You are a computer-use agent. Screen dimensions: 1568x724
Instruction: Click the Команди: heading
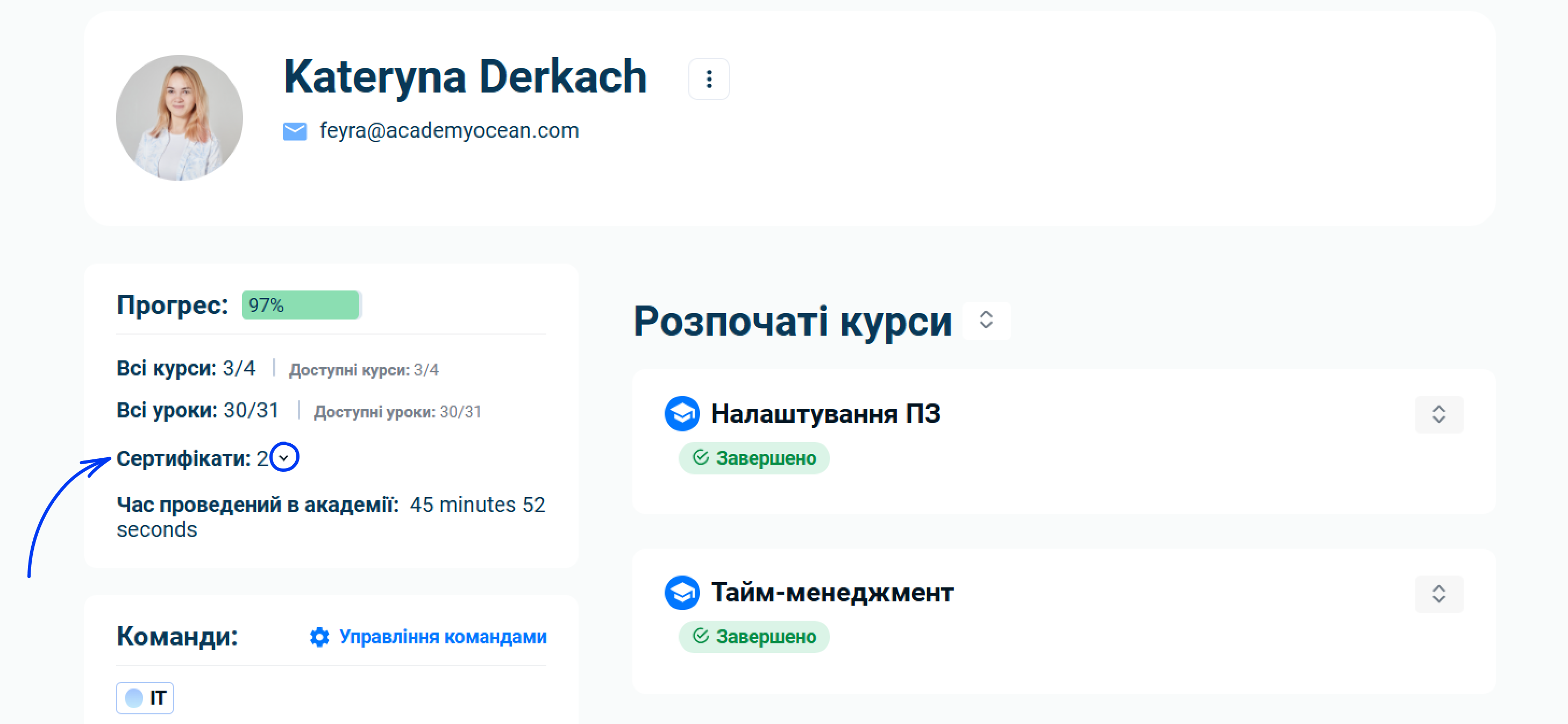[x=177, y=636]
